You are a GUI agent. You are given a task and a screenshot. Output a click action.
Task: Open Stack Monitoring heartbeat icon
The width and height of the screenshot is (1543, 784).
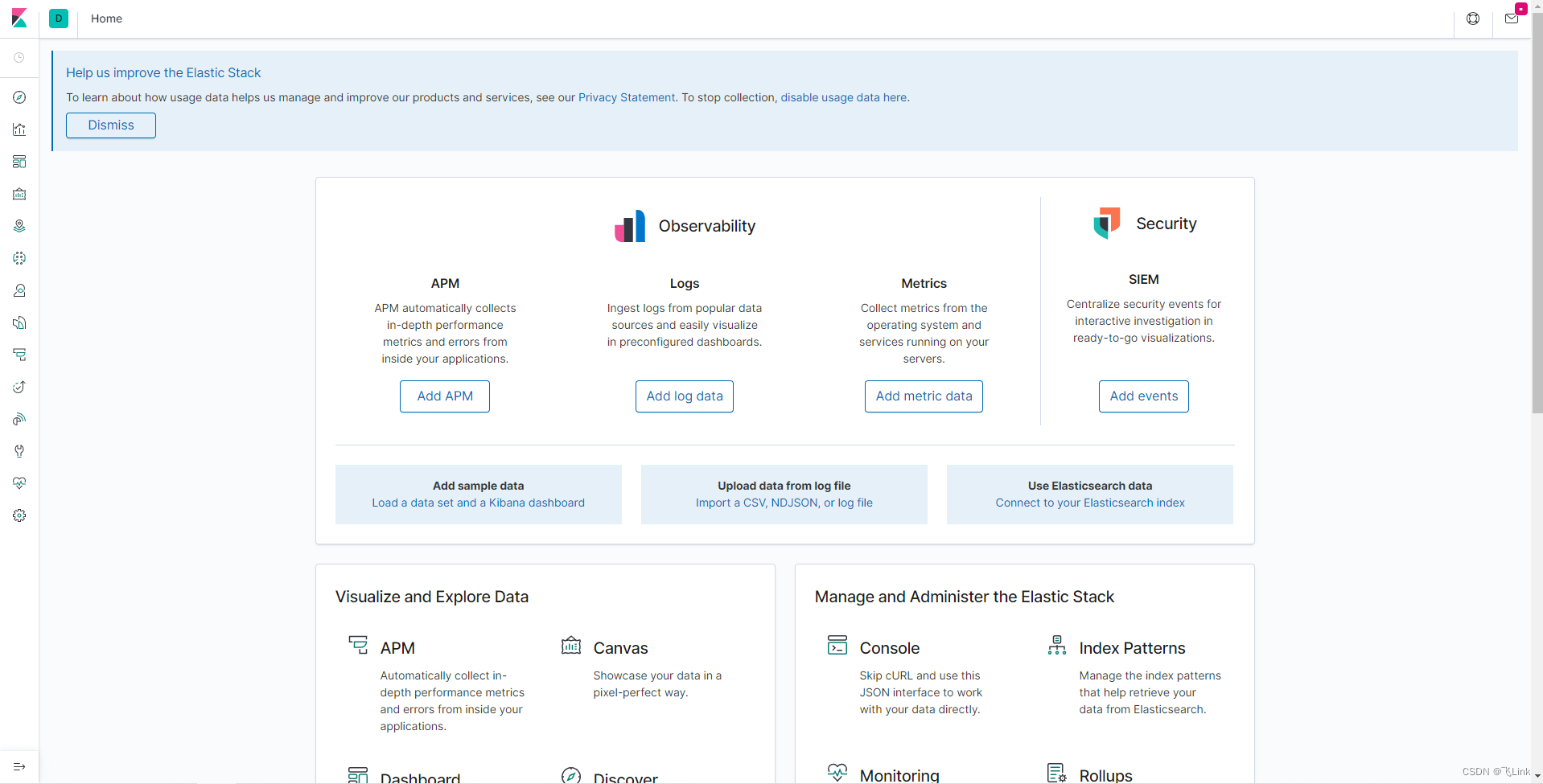(x=19, y=483)
